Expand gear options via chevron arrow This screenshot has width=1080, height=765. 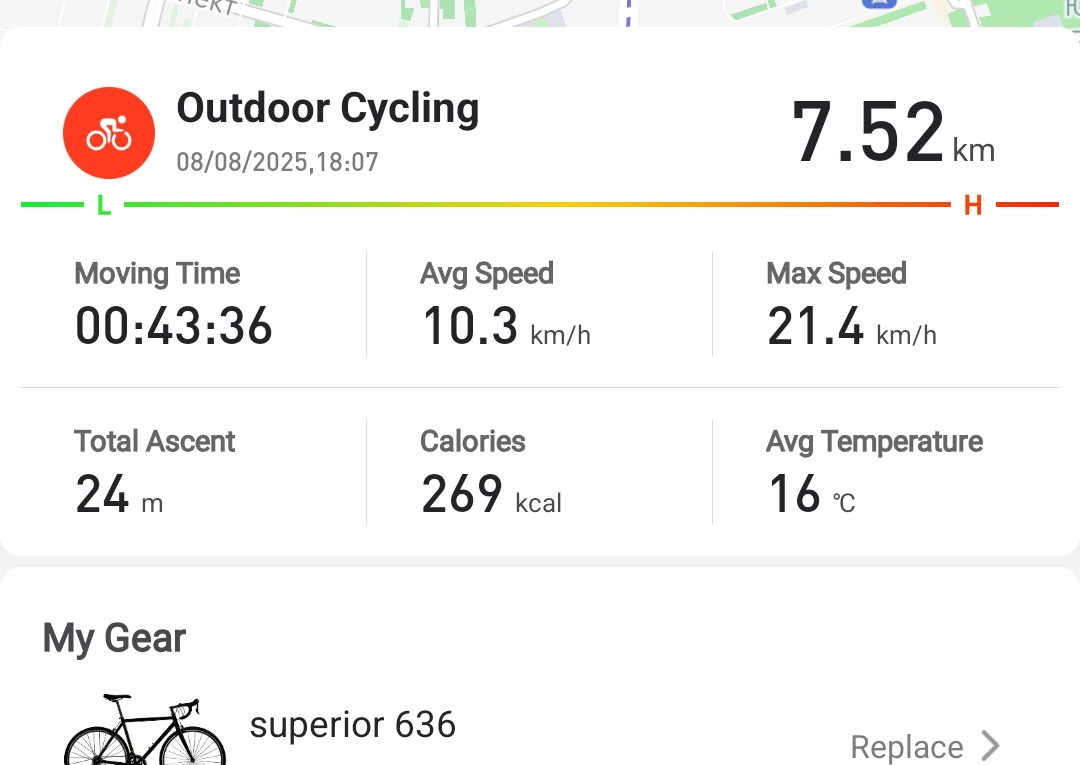990,746
